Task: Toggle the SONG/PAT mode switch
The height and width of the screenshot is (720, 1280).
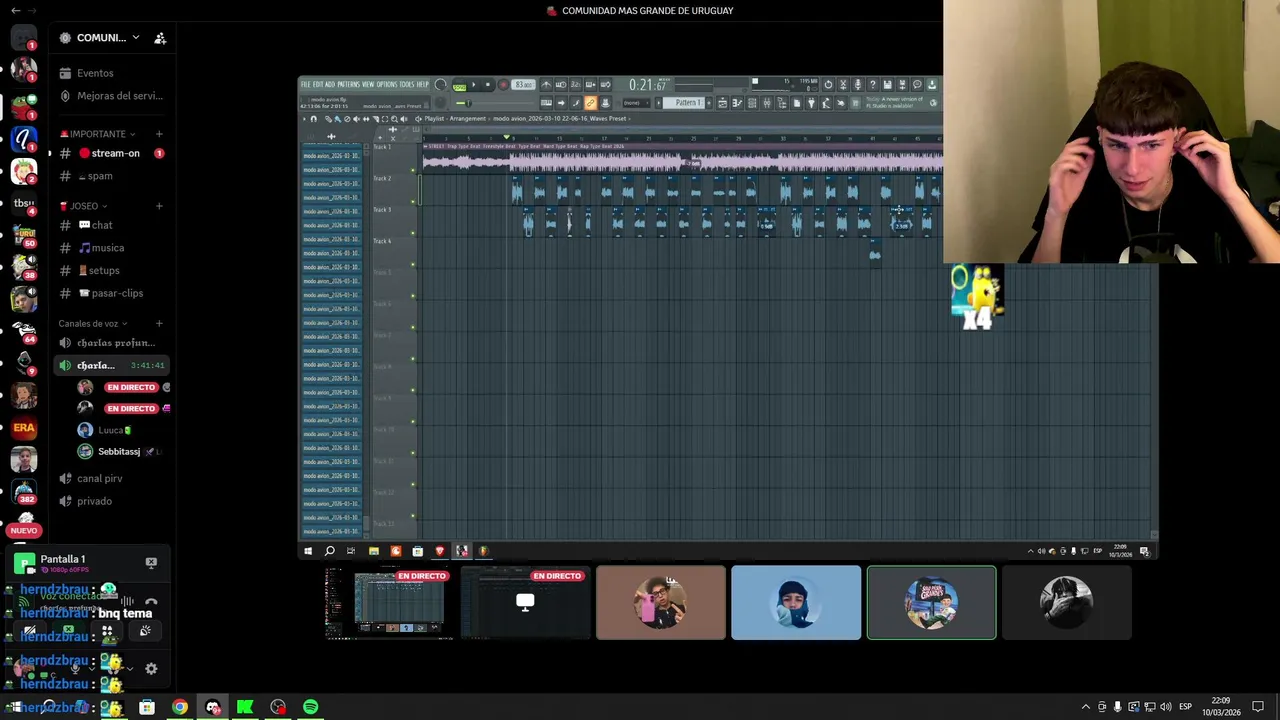Action: (x=459, y=86)
